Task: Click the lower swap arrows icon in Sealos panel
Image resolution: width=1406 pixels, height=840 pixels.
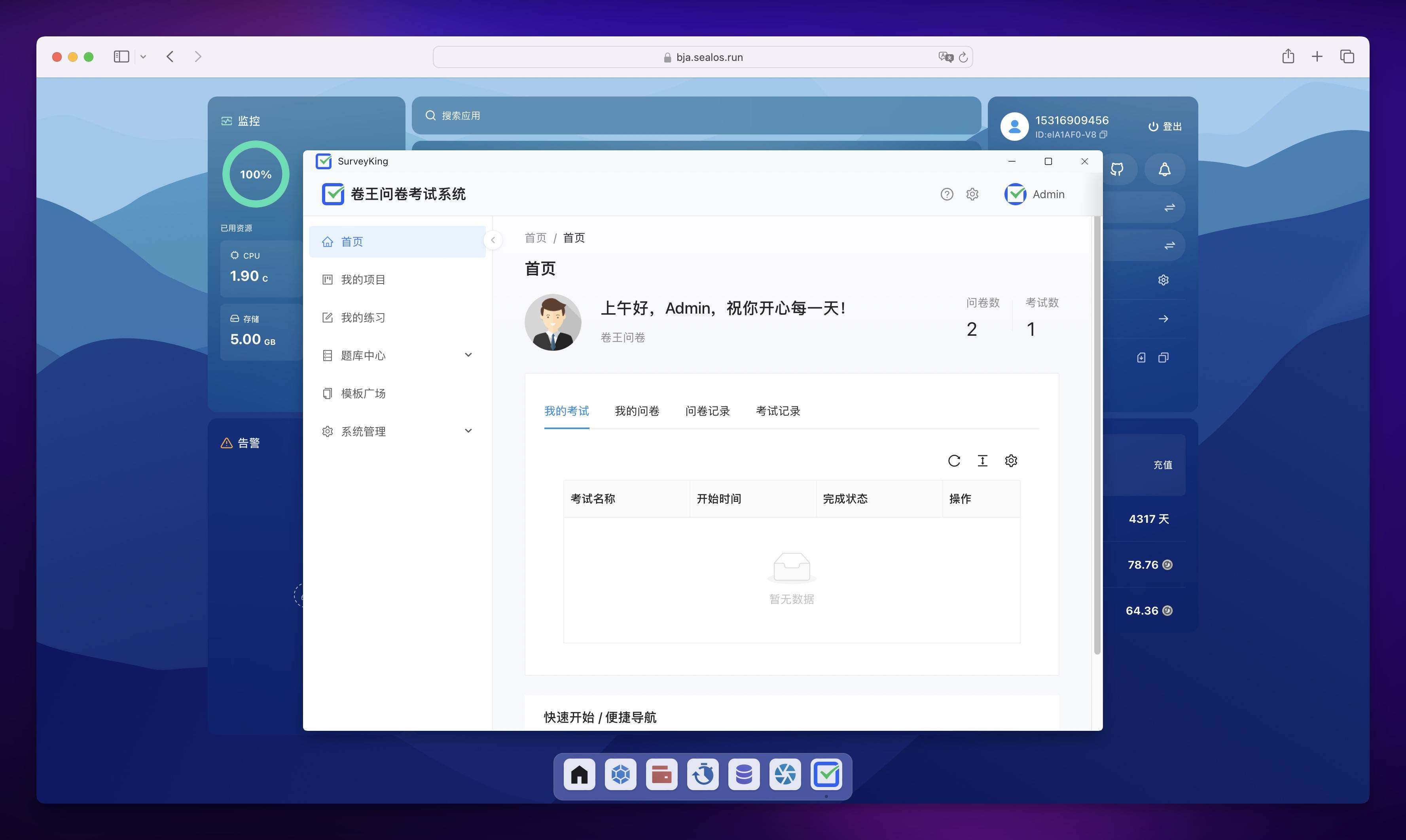Action: click(1169, 246)
